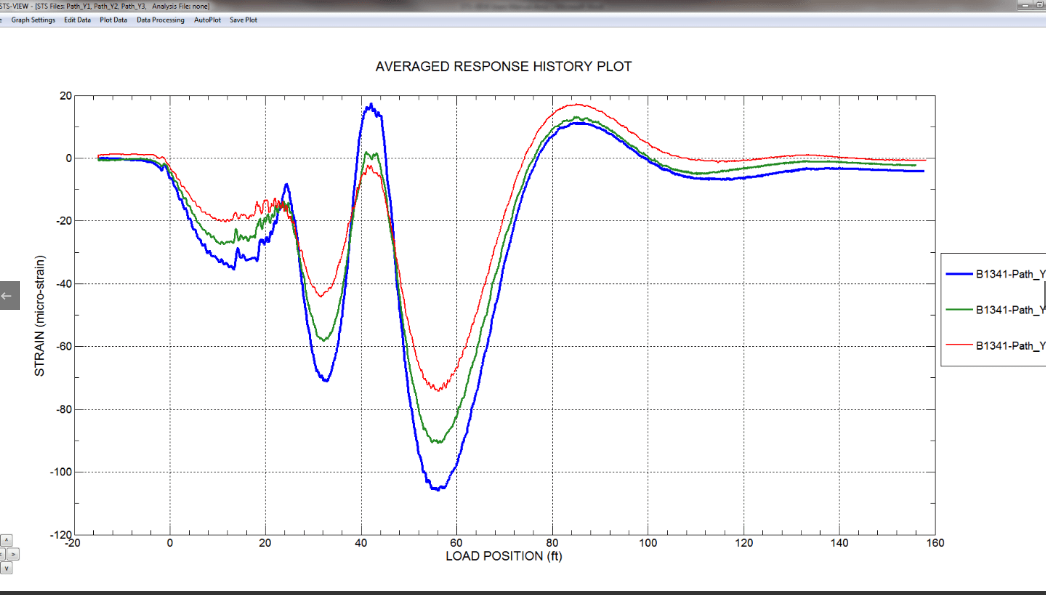The height and width of the screenshot is (595, 1046).
Task: Click the blue line swatch in legend
Action: (958, 273)
